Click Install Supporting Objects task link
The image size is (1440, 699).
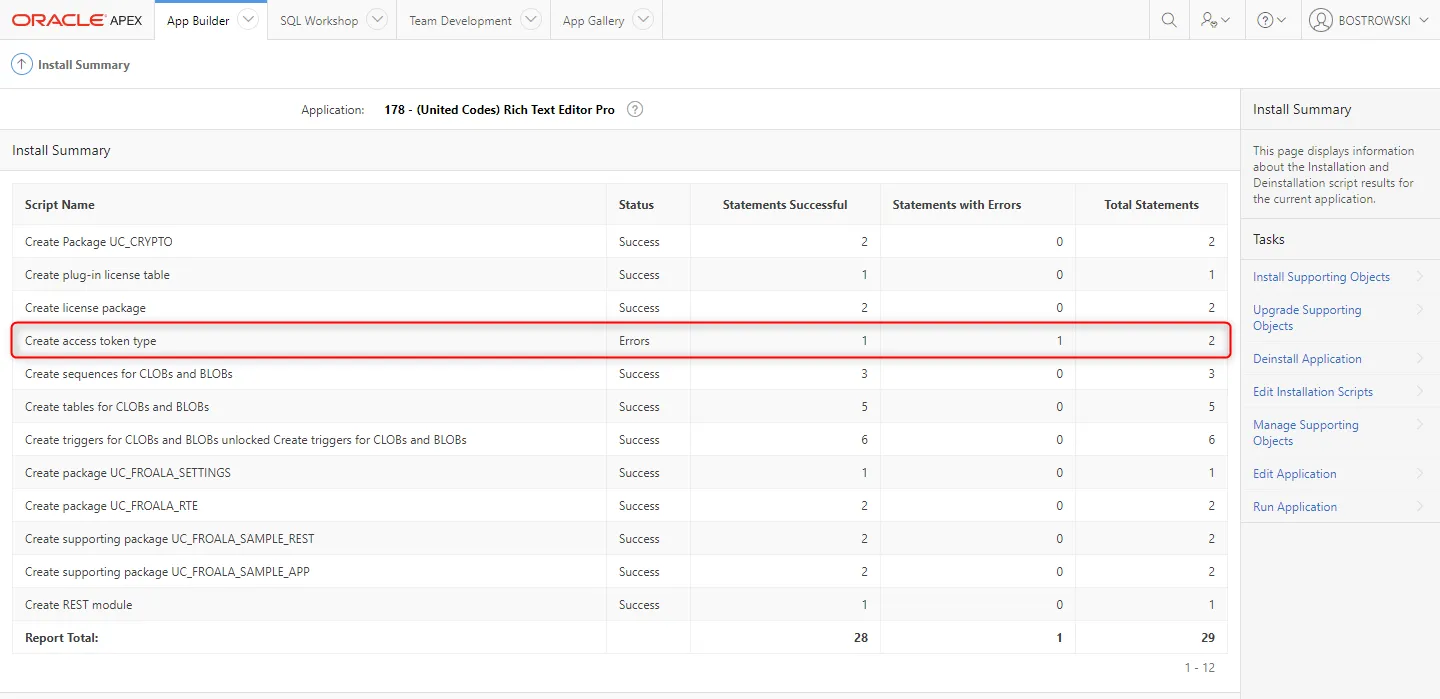pos(1321,277)
